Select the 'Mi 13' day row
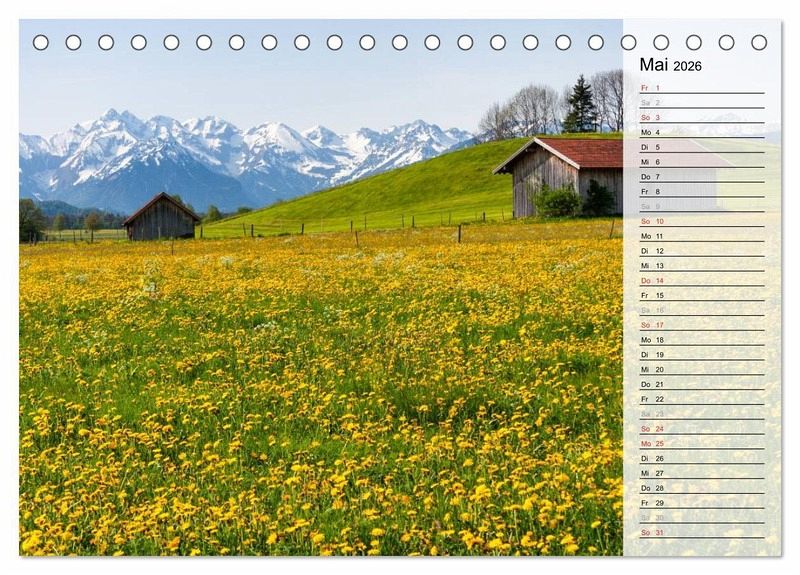The width and height of the screenshot is (800, 575). [x=702, y=265]
